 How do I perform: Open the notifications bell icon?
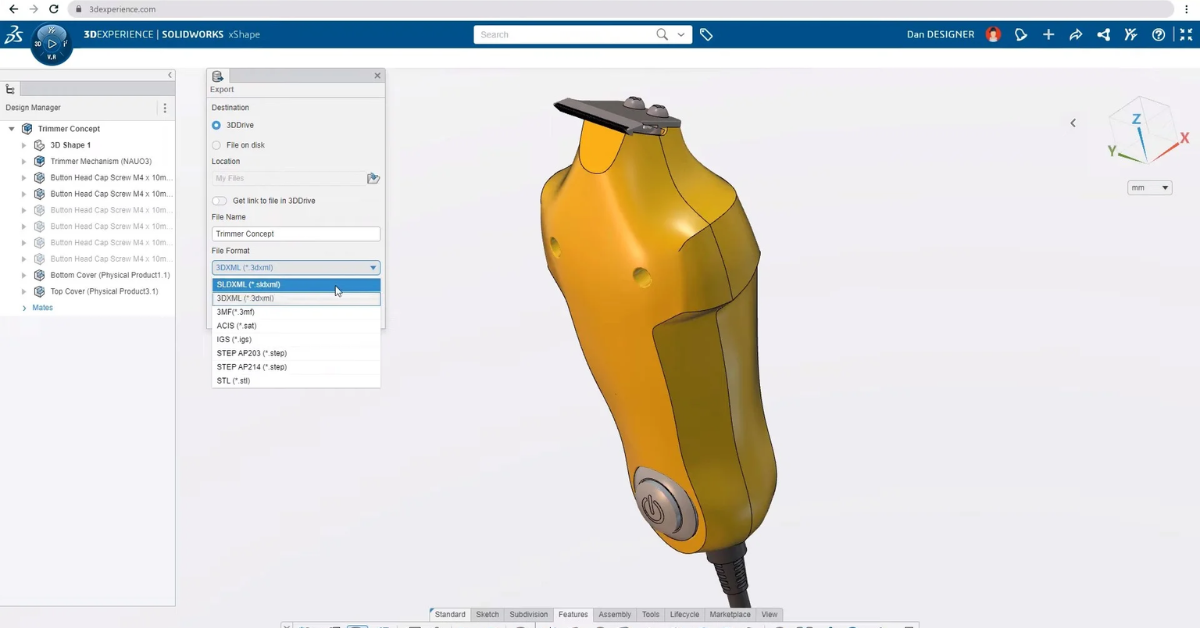pyautogui.click(x=1021, y=34)
